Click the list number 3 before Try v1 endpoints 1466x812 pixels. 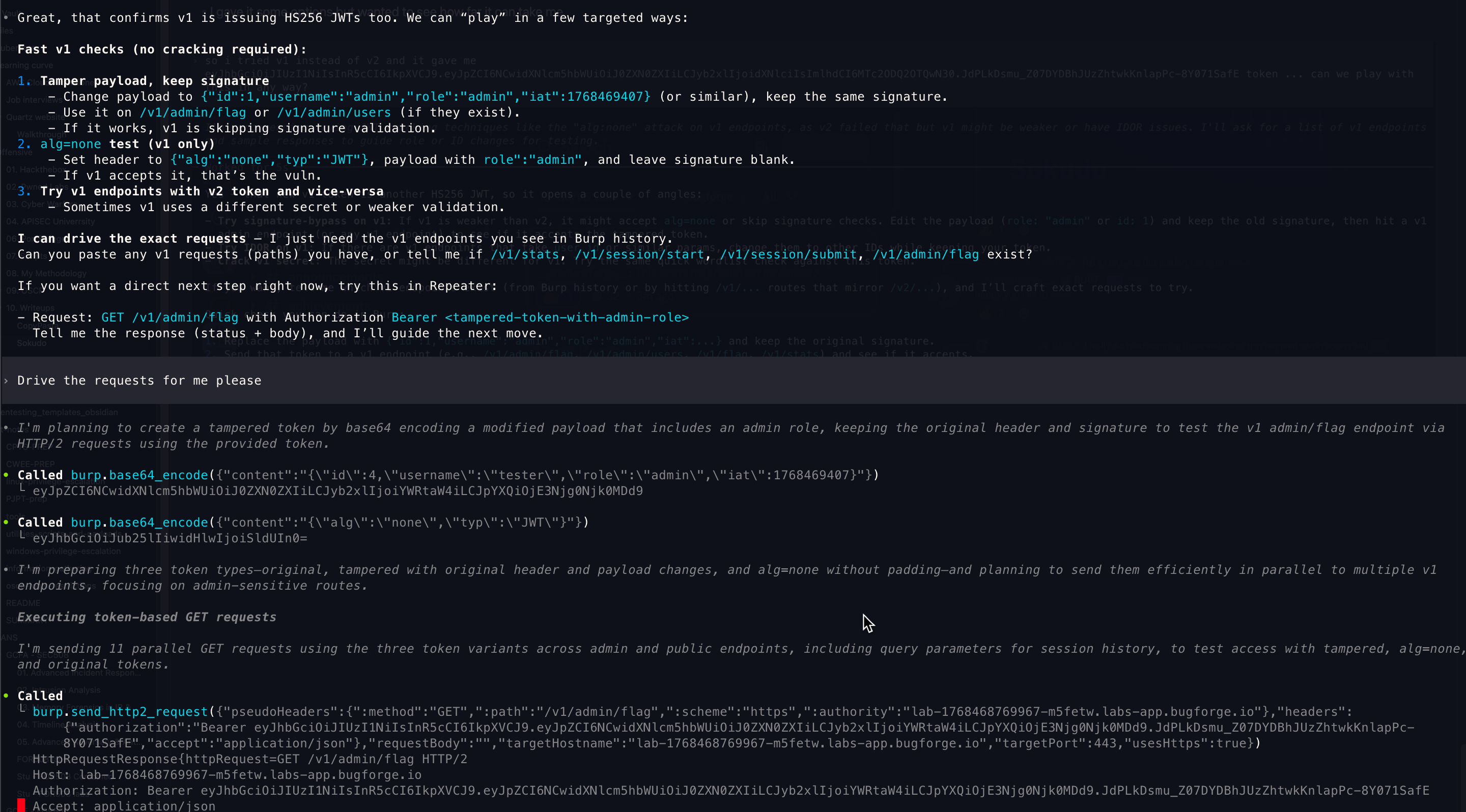[24, 191]
